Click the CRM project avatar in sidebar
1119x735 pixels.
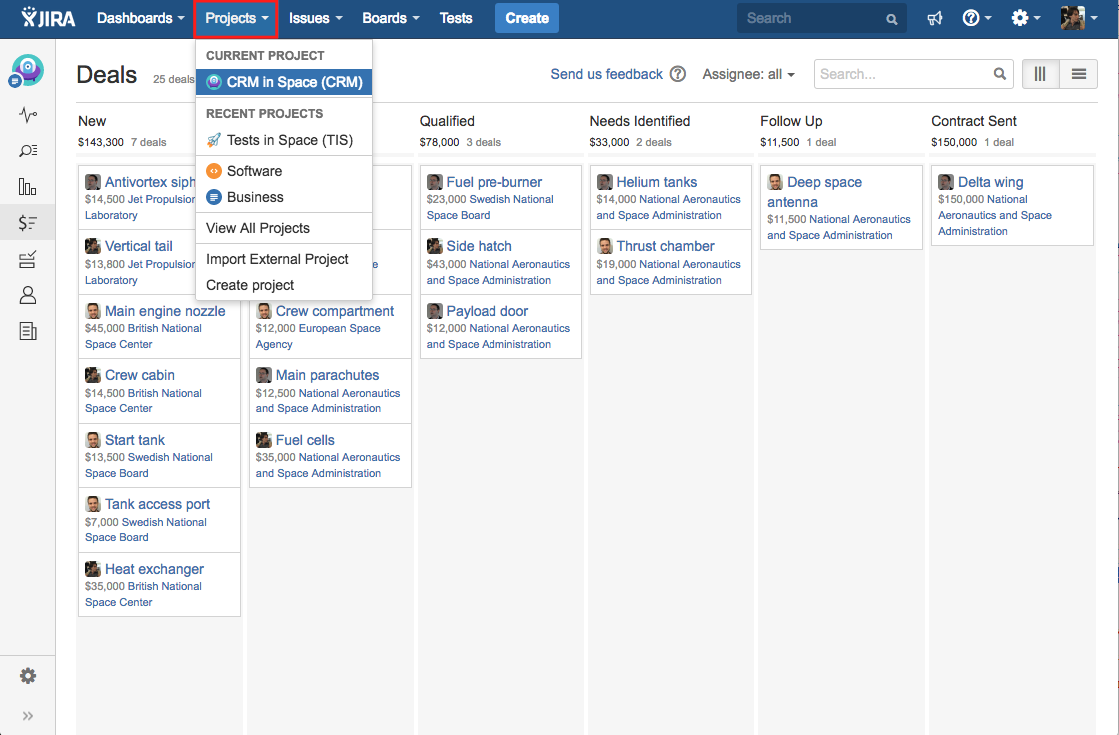tap(27, 71)
